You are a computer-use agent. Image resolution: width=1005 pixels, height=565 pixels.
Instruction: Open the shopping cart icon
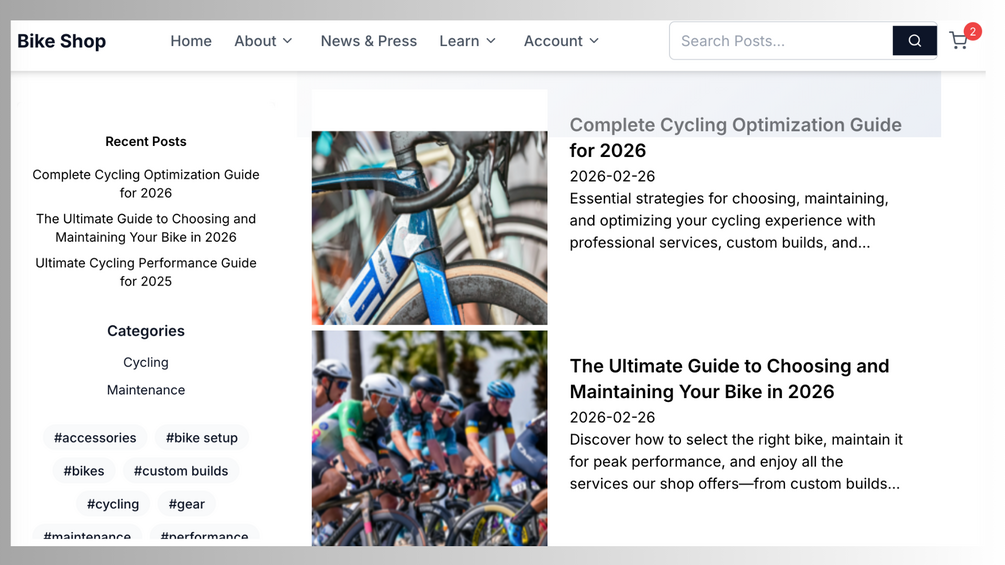(x=958, y=41)
